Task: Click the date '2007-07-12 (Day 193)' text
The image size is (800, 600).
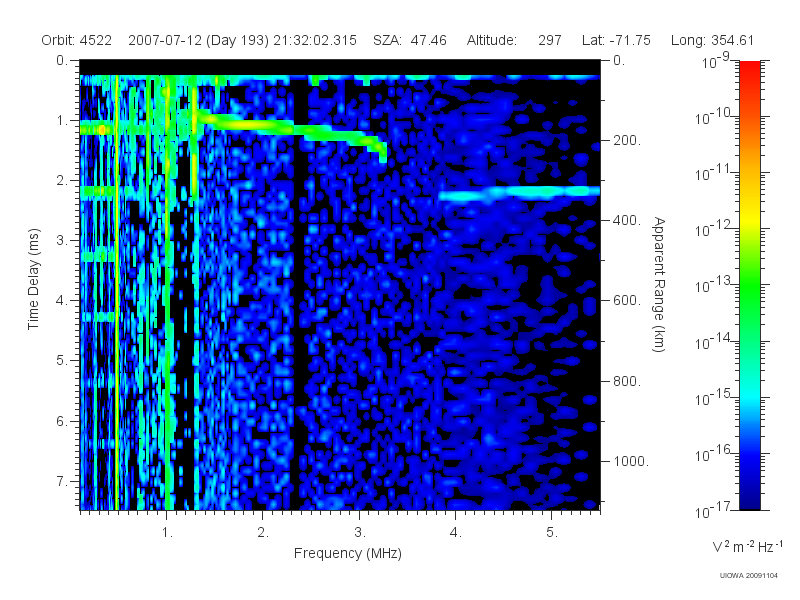Action: tap(198, 40)
